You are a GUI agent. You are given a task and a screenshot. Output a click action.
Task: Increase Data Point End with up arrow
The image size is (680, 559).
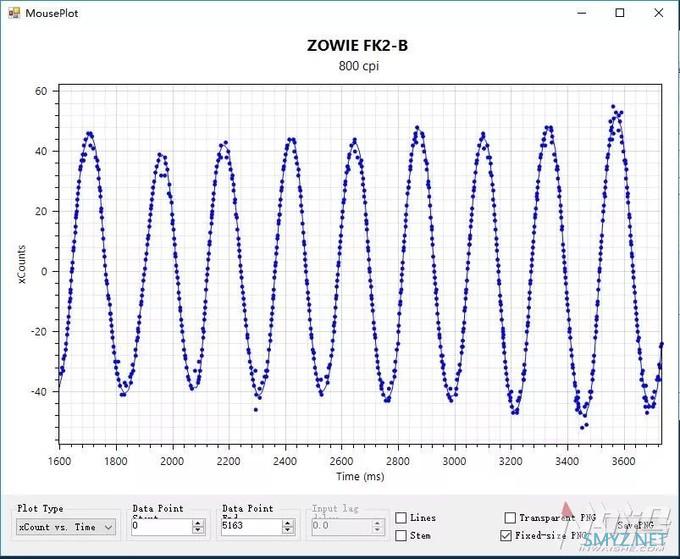pyautogui.click(x=288, y=523)
